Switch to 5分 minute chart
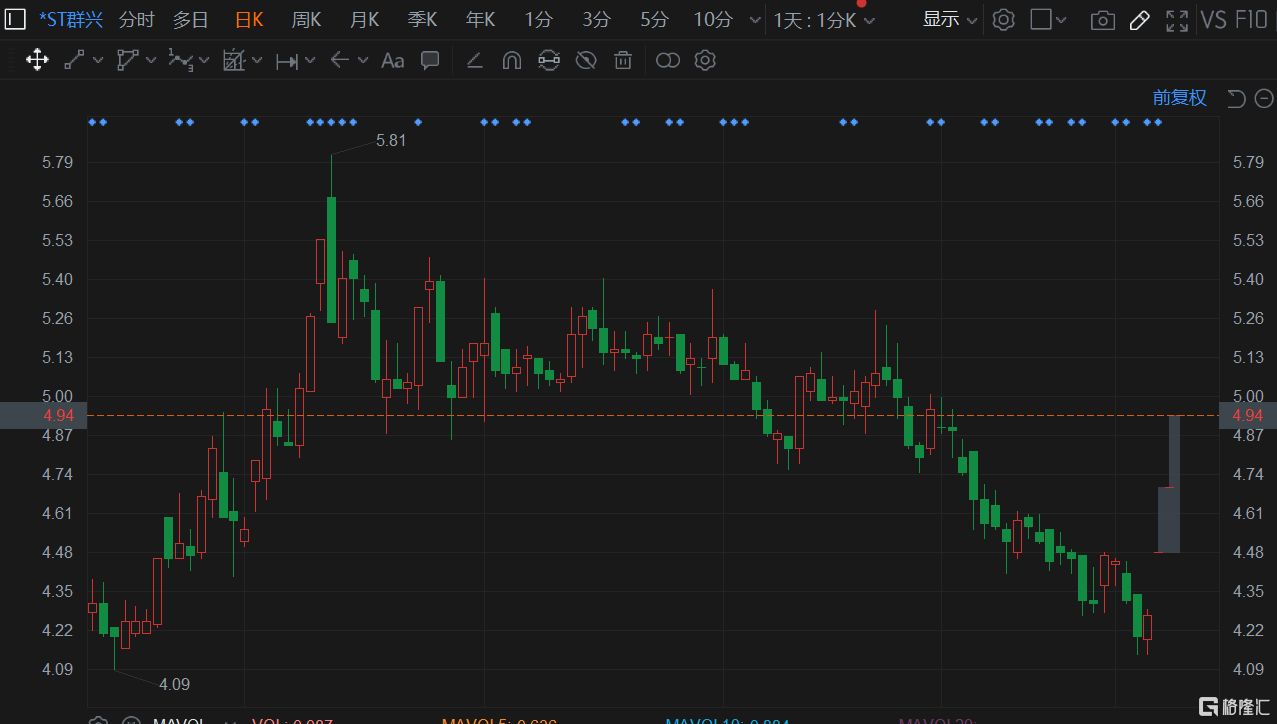 pos(654,19)
